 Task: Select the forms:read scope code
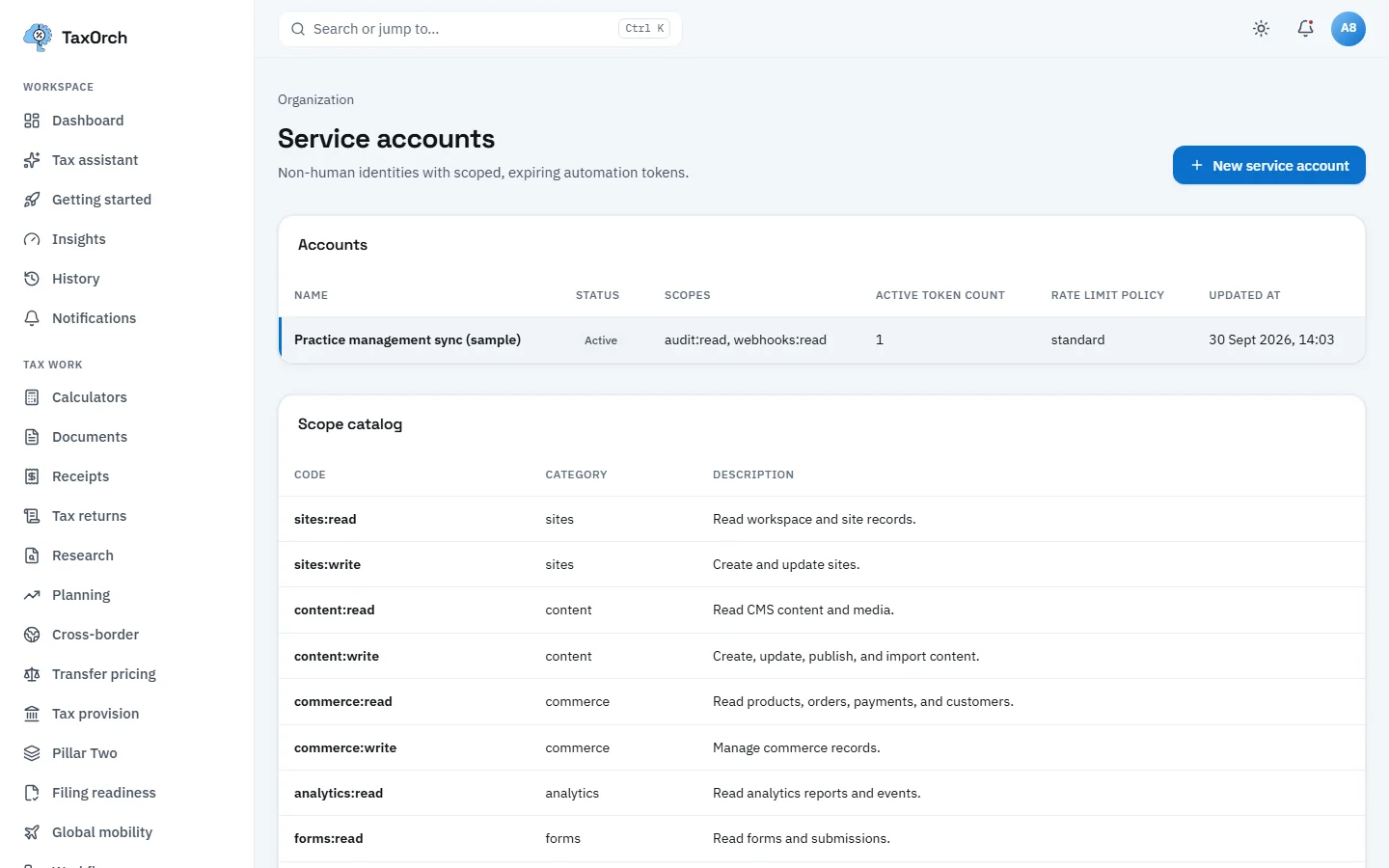(x=329, y=838)
